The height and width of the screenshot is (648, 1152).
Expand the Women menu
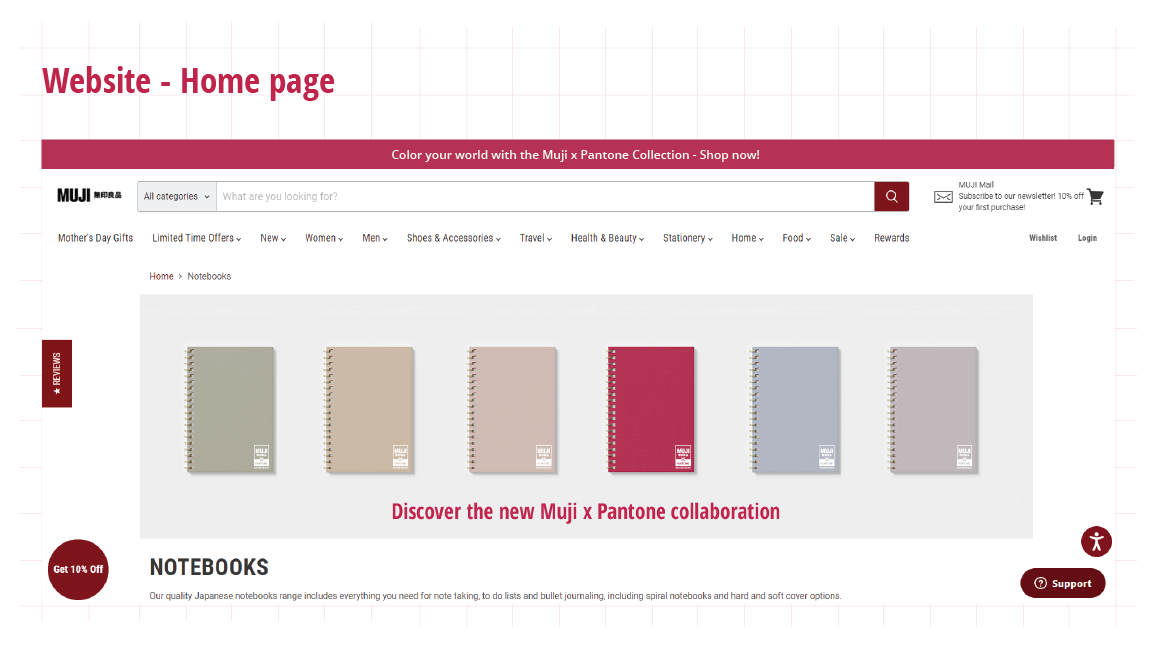pyautogui.click(x=324, y=238)
